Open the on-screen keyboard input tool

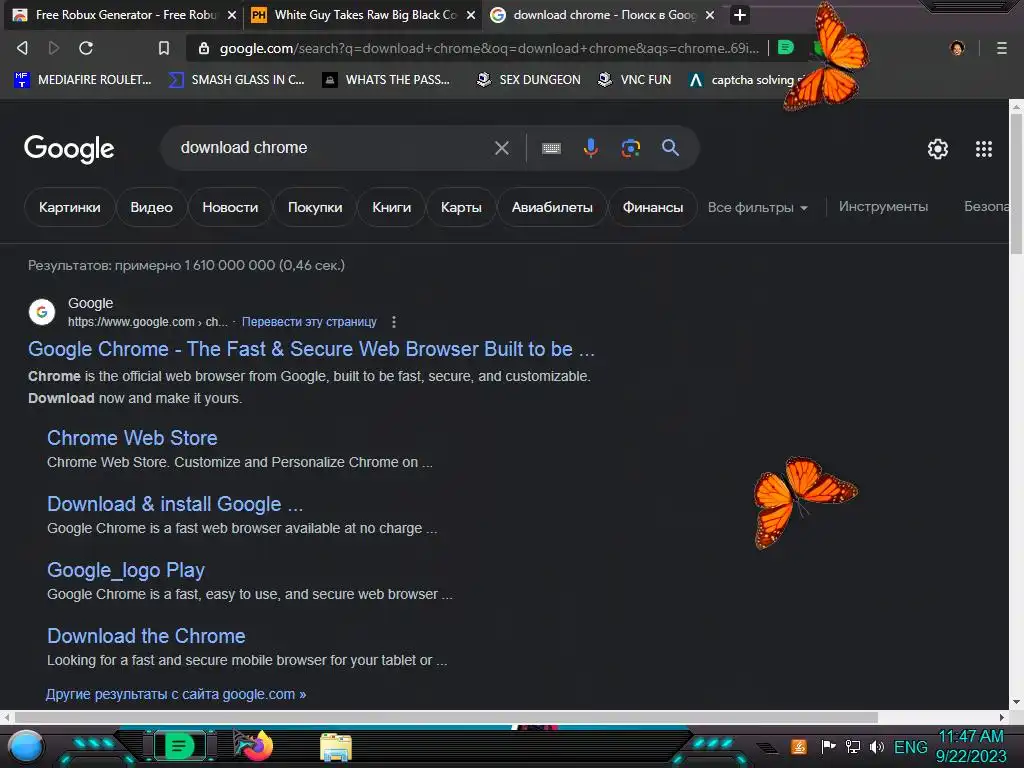(551, 148)
